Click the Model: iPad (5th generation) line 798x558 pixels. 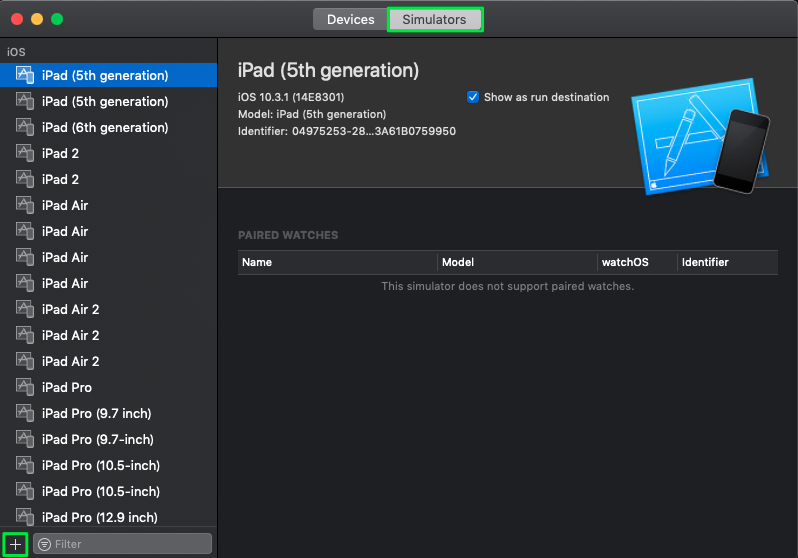(x=312, y=114)
